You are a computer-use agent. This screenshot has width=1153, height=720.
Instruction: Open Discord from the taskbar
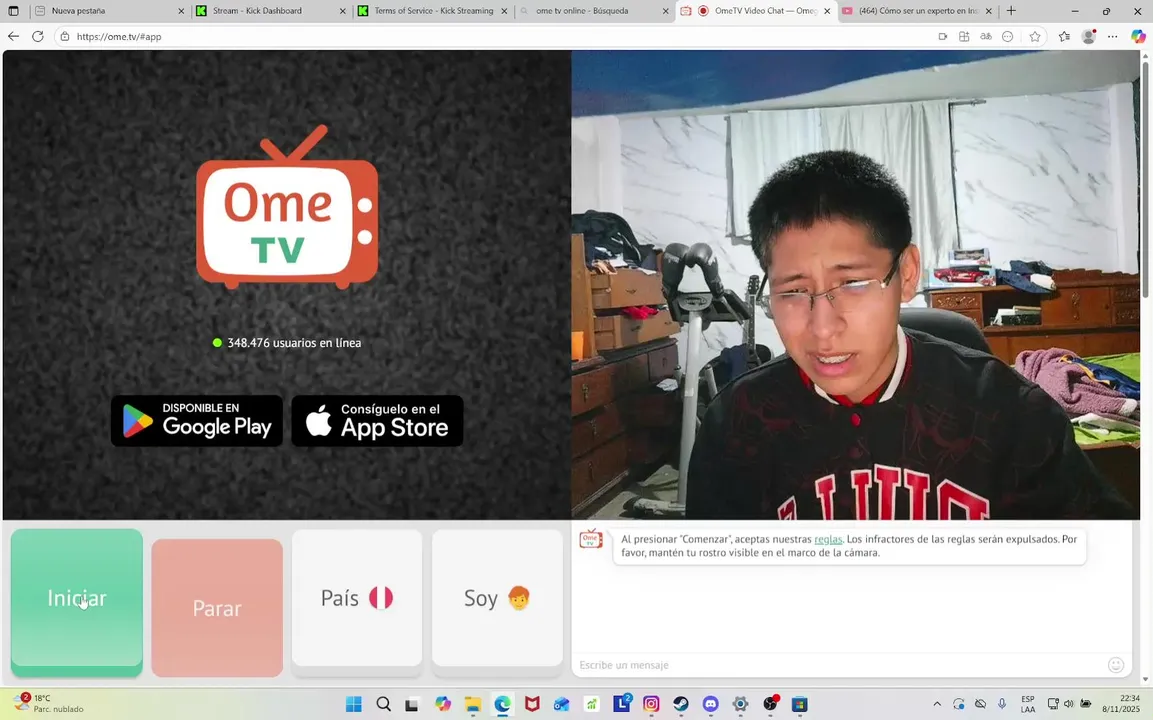[x=710, y=704]
